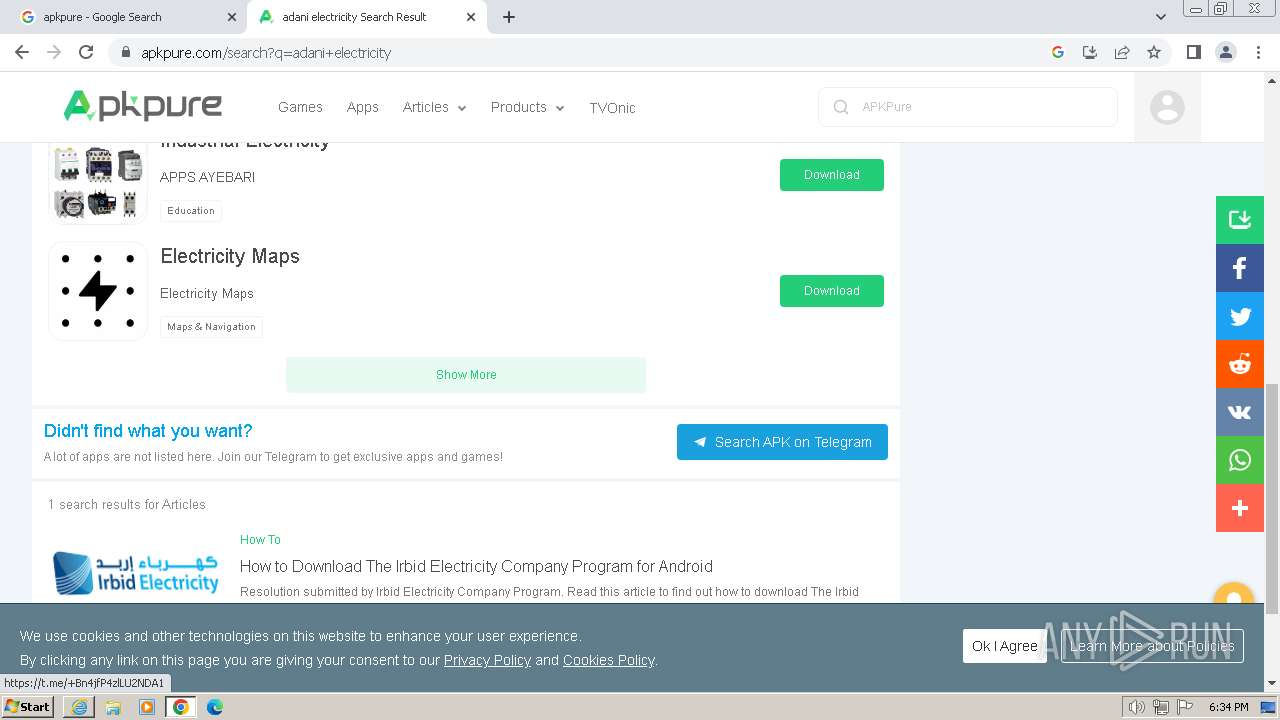This screenshot has height=720, width=1280.
Task: Accept cookies with Ok I Agree
Action: (1005, 646)
